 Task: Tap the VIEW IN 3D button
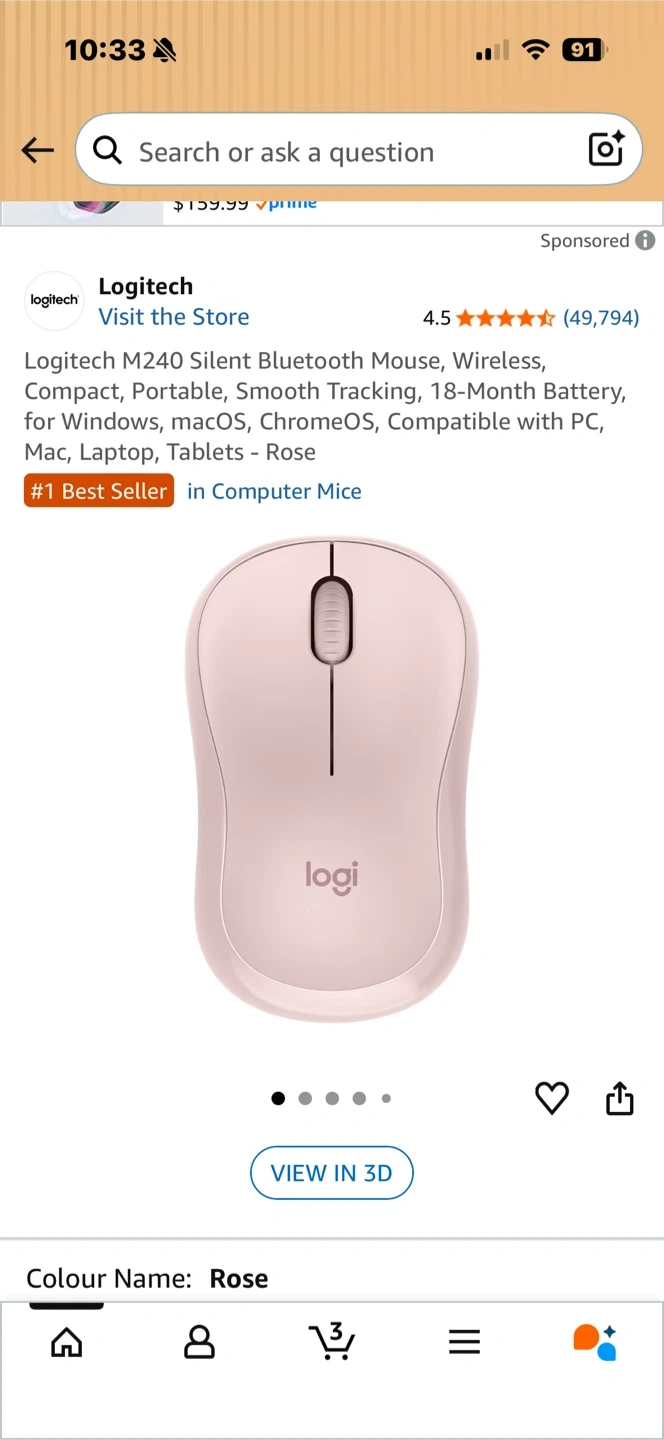tap(332, 1173)
